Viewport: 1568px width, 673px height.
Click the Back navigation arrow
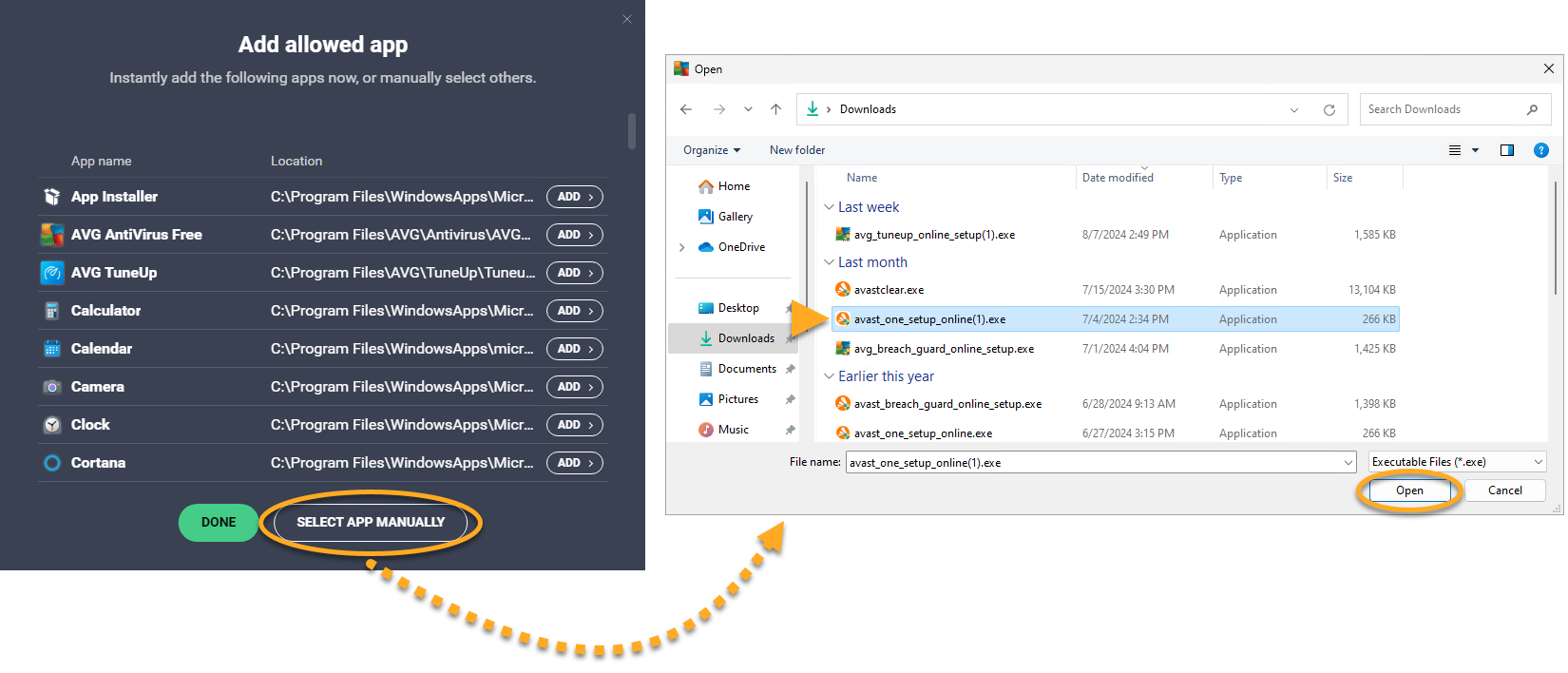[686, 109]
